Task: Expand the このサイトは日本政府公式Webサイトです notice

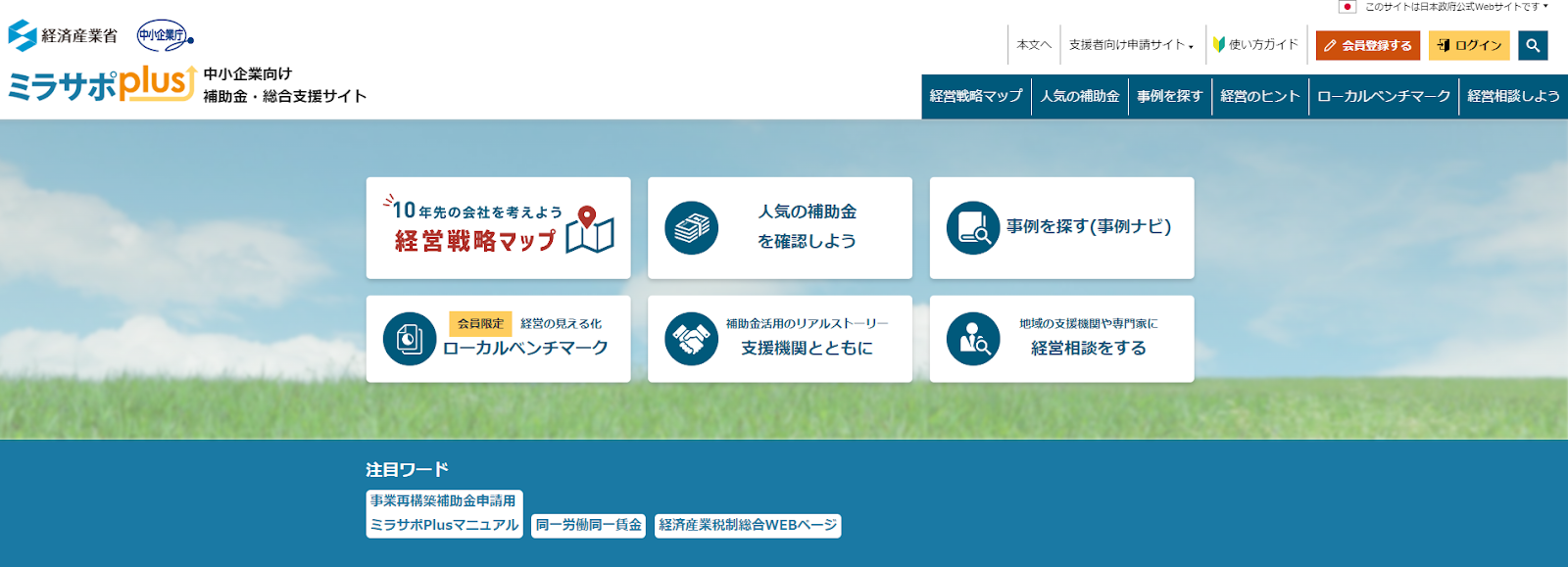Action: point(1456,7)
